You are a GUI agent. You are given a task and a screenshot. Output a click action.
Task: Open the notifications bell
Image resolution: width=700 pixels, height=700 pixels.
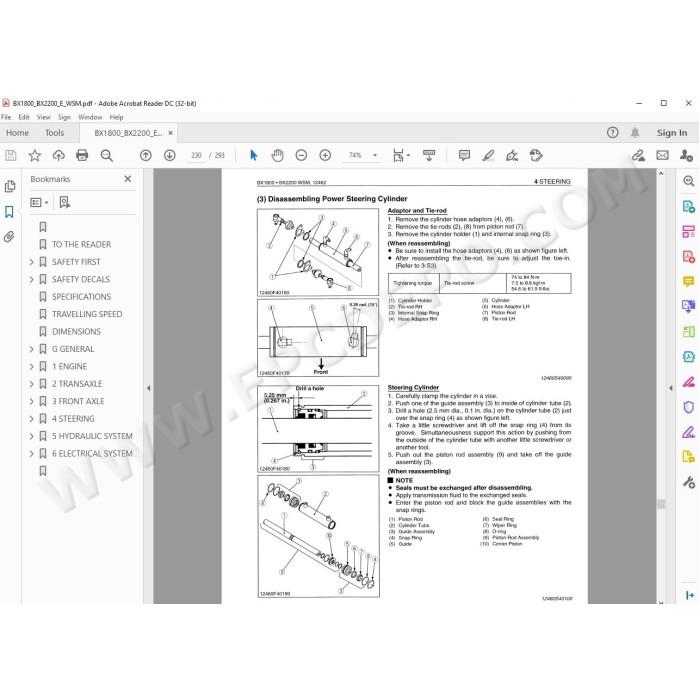[635, 133]
